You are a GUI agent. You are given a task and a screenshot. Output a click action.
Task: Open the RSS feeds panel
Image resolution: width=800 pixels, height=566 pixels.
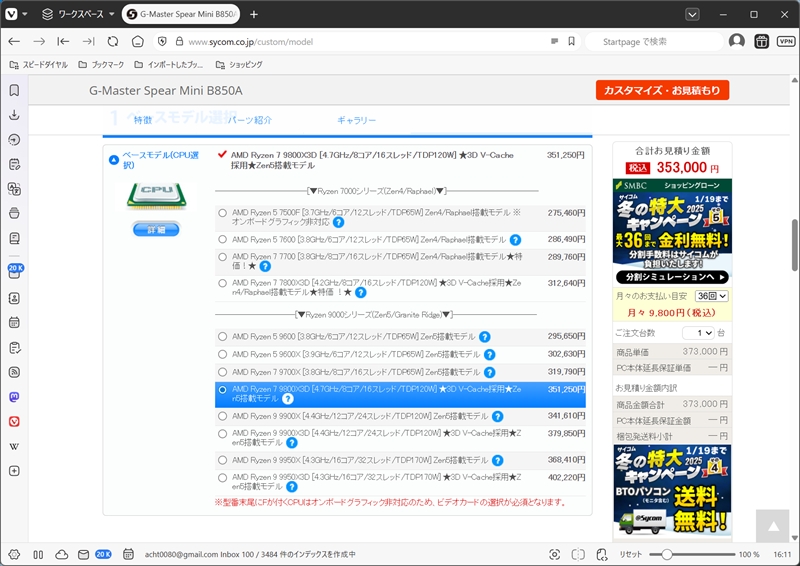pos(14,372)
